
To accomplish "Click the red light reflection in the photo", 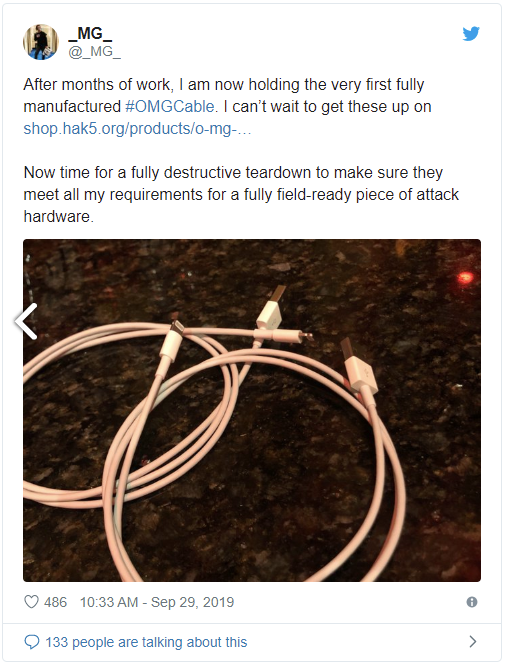I will click(465, 277).
